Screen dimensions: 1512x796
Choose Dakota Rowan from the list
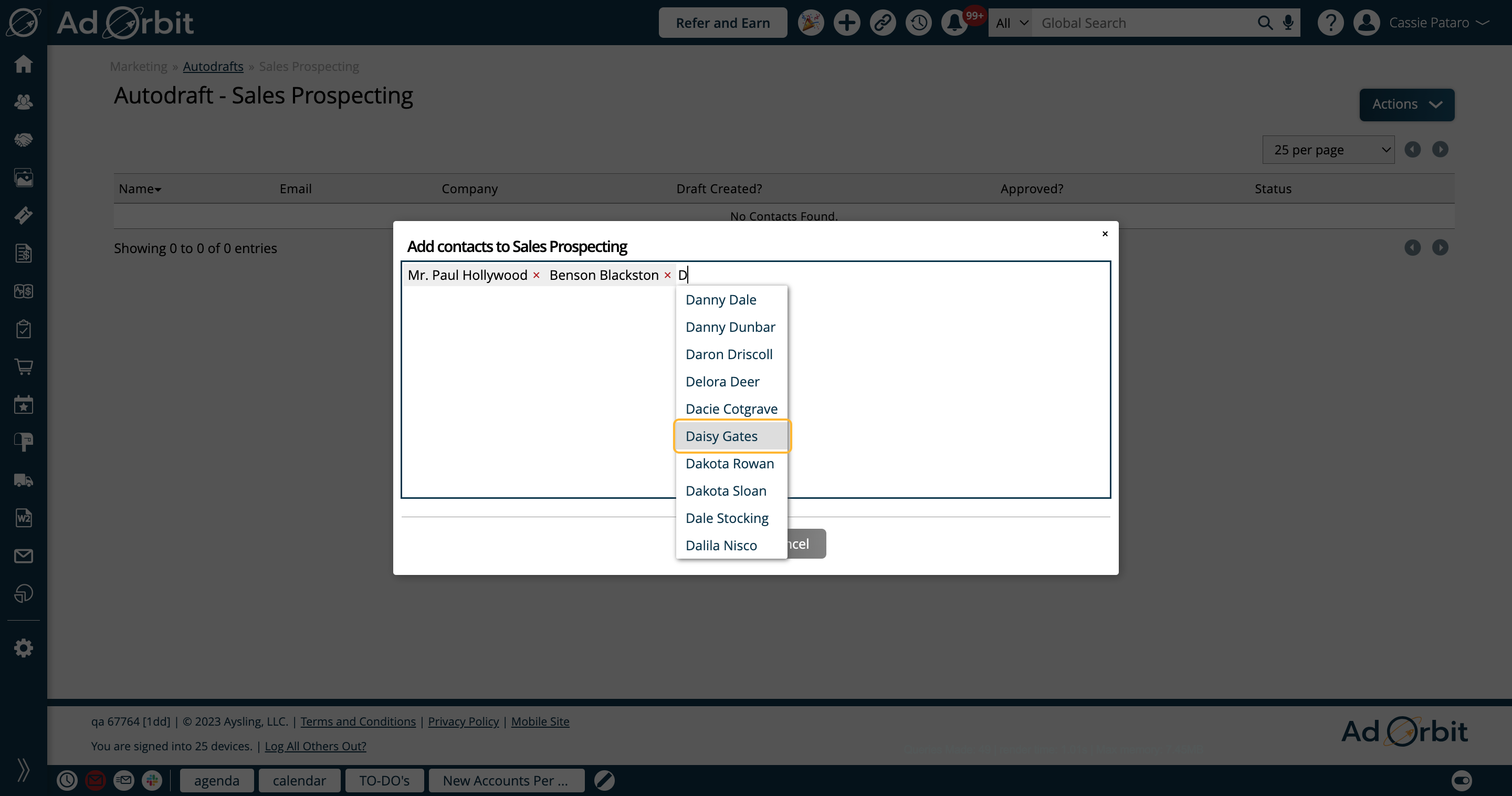click(x=730, y=464)
